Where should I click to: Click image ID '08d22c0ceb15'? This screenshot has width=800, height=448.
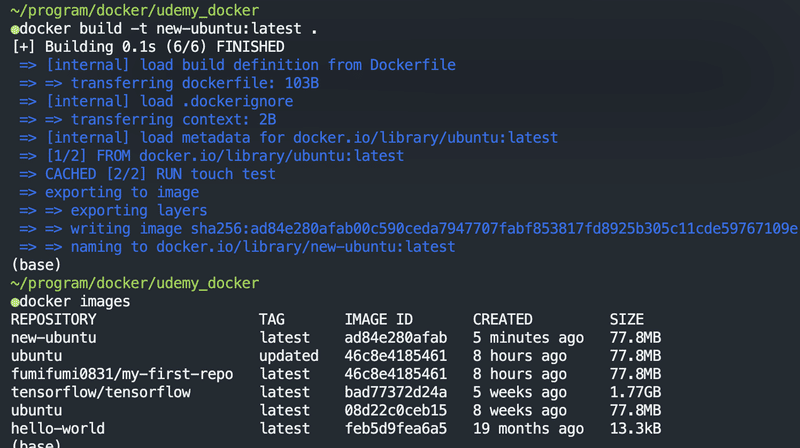point(396,411)
